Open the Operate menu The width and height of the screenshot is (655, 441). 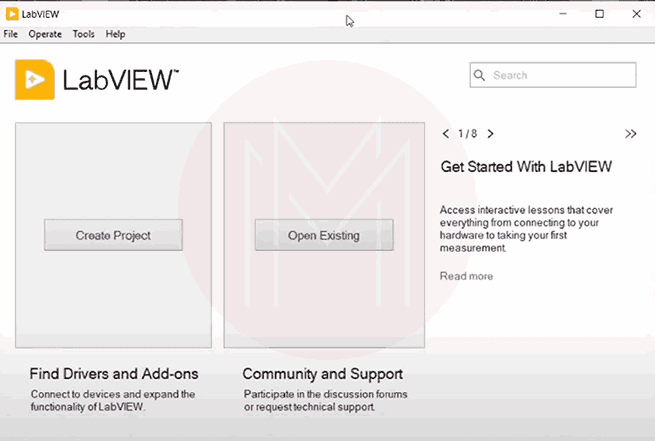point(45,34)
